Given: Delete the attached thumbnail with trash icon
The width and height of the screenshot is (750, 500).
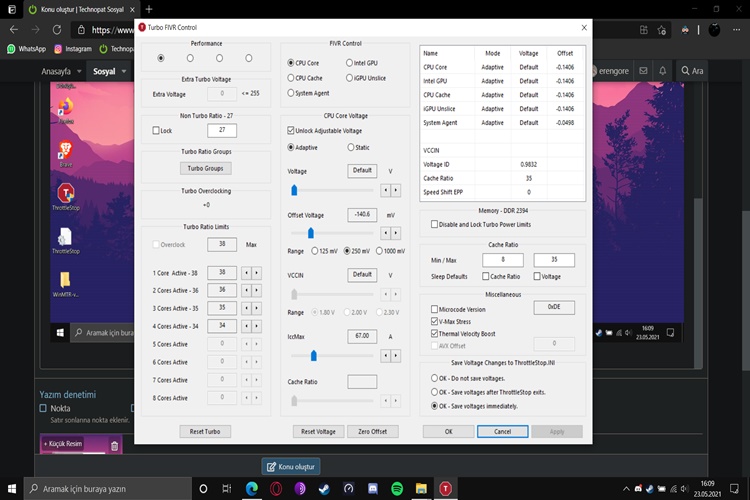Looking at the screenshot, I should click(x=114, y=446).
